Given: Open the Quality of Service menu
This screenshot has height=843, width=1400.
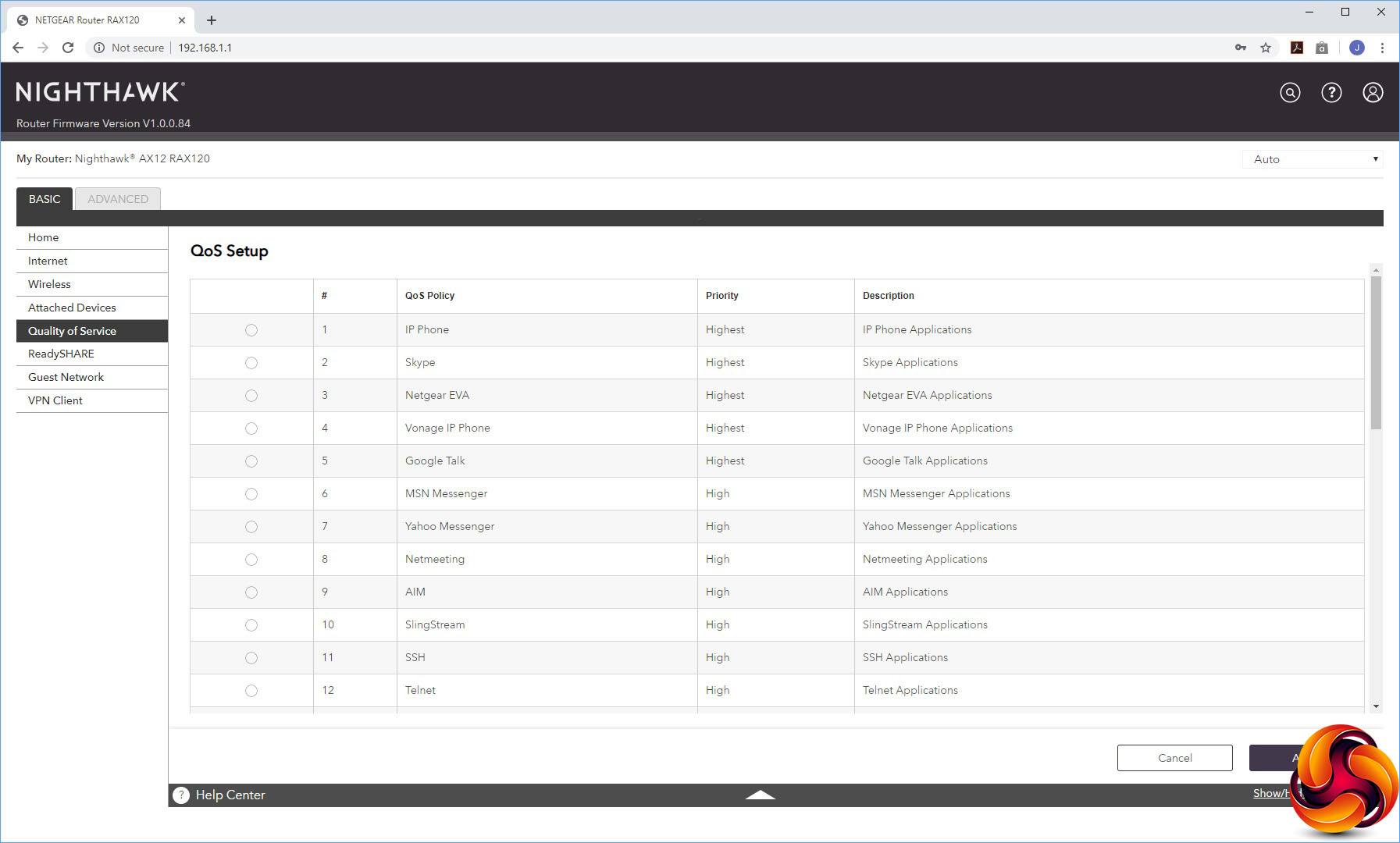Looking at the screenshot, I should 92,331.
